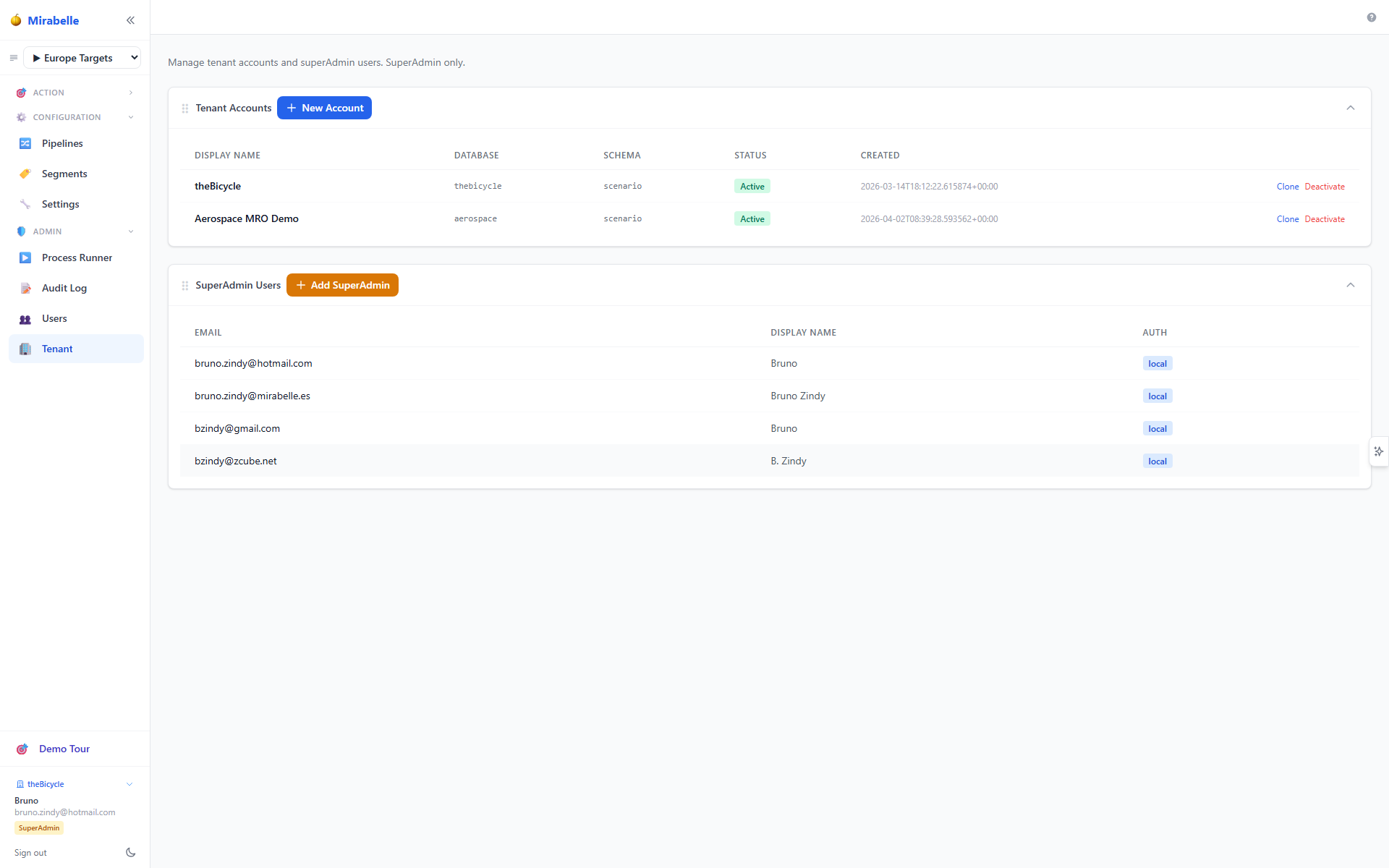Click the New Account button
1389x868 pixels.
[x=324, y=108]
